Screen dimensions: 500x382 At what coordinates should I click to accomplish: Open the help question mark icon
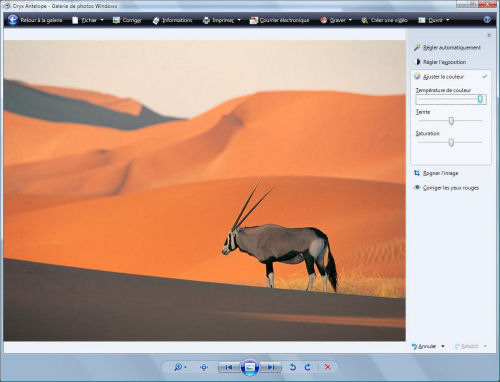coord(487,20)
